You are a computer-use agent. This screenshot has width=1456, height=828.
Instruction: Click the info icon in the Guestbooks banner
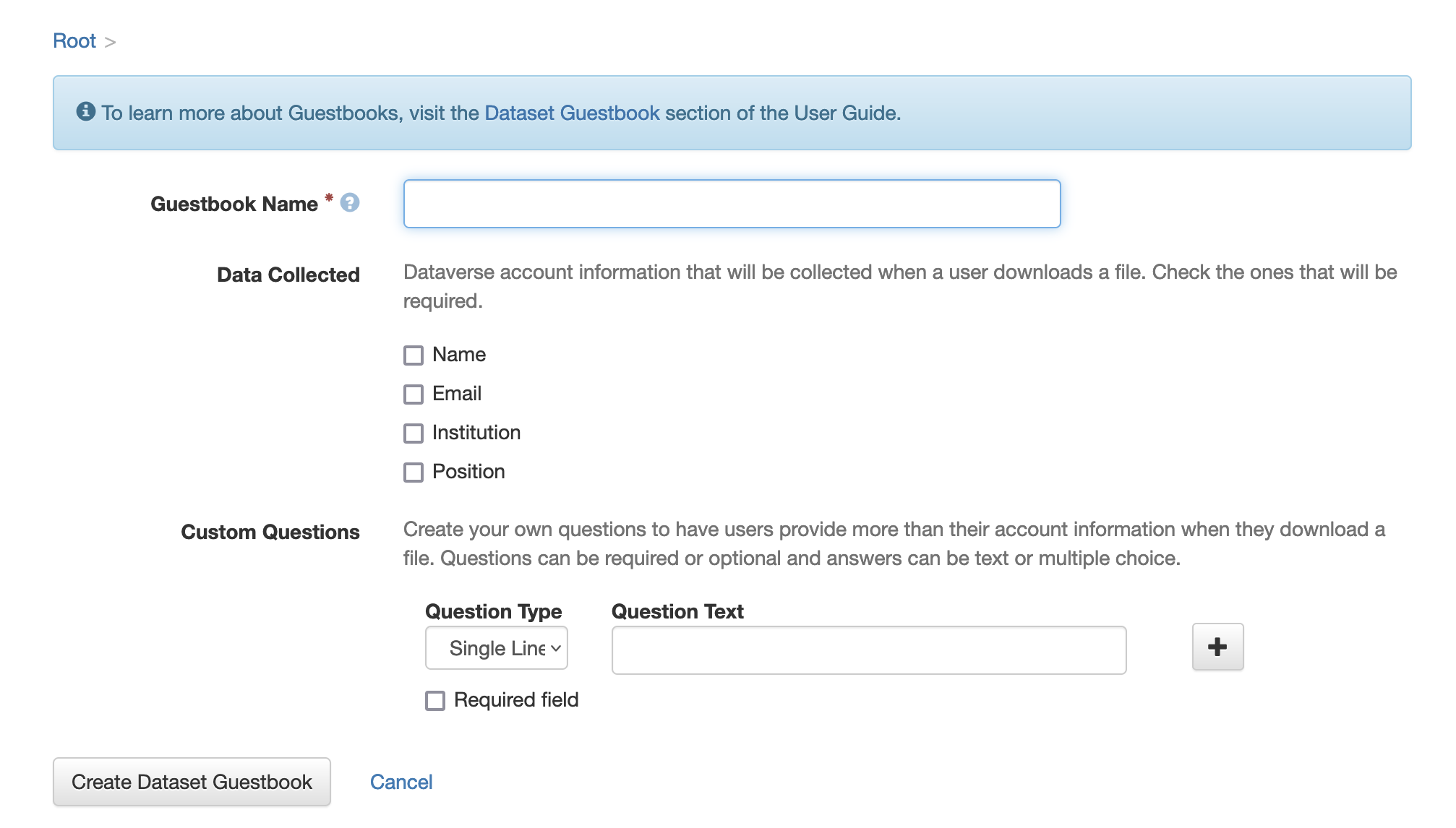point(86,111)
